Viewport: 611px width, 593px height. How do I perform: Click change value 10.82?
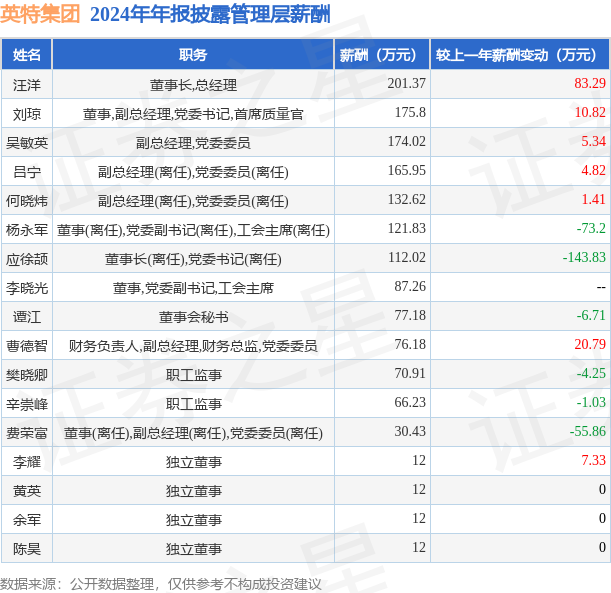click(x=590, y=112)
